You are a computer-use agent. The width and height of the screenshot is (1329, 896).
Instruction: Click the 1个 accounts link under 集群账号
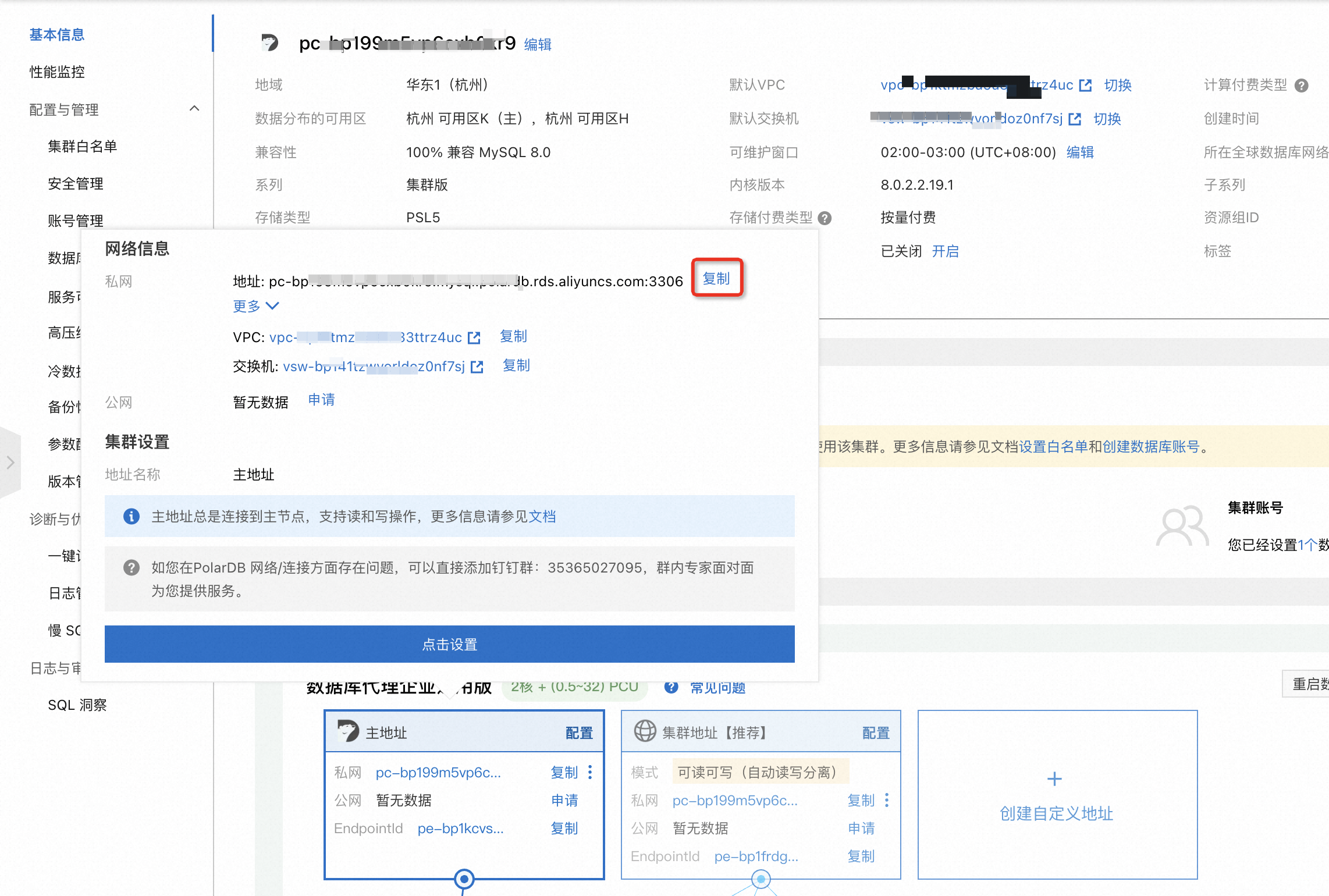1307,545
